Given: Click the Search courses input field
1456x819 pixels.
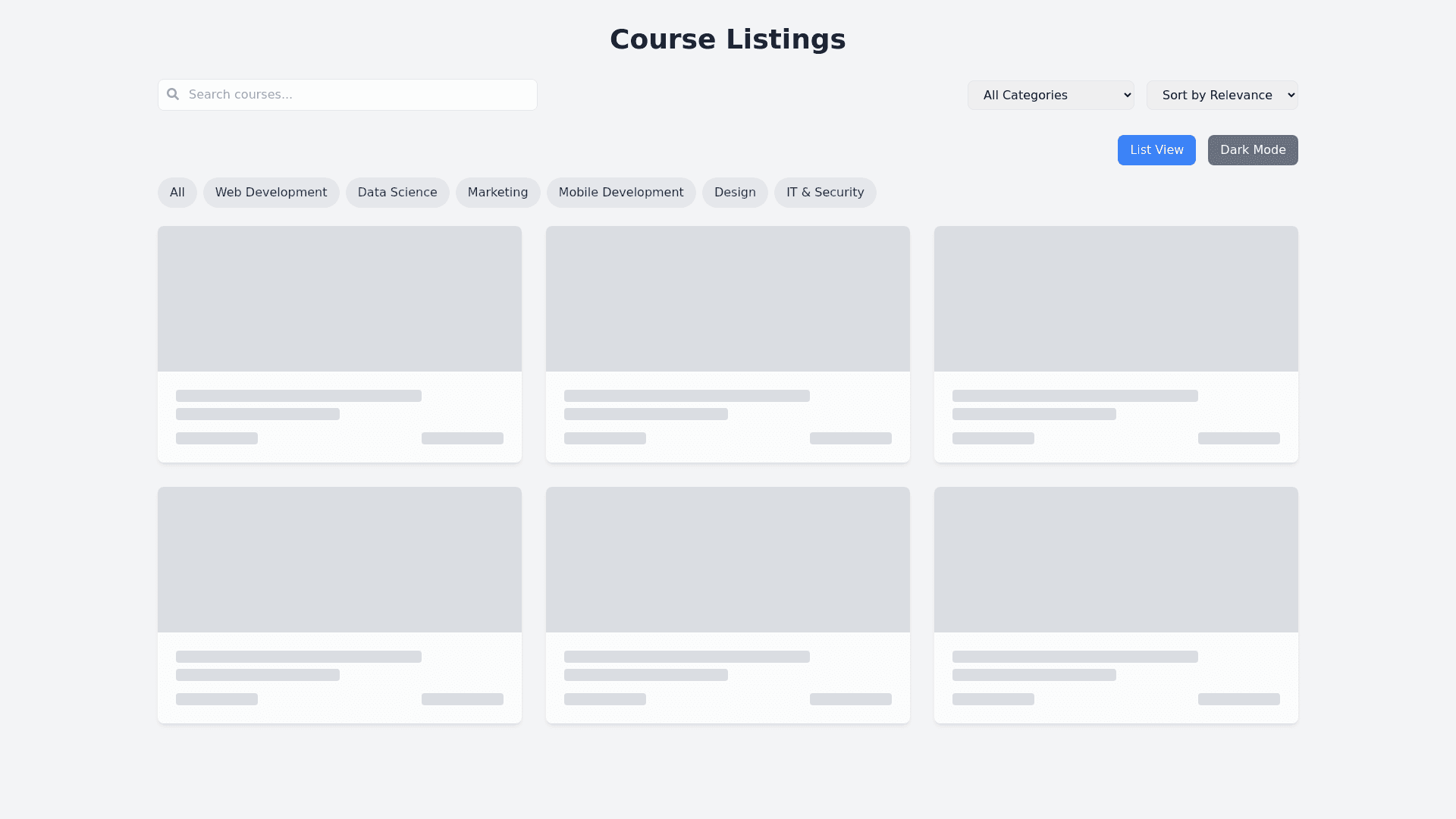Looking at the screenshot, I should (356, 95).
